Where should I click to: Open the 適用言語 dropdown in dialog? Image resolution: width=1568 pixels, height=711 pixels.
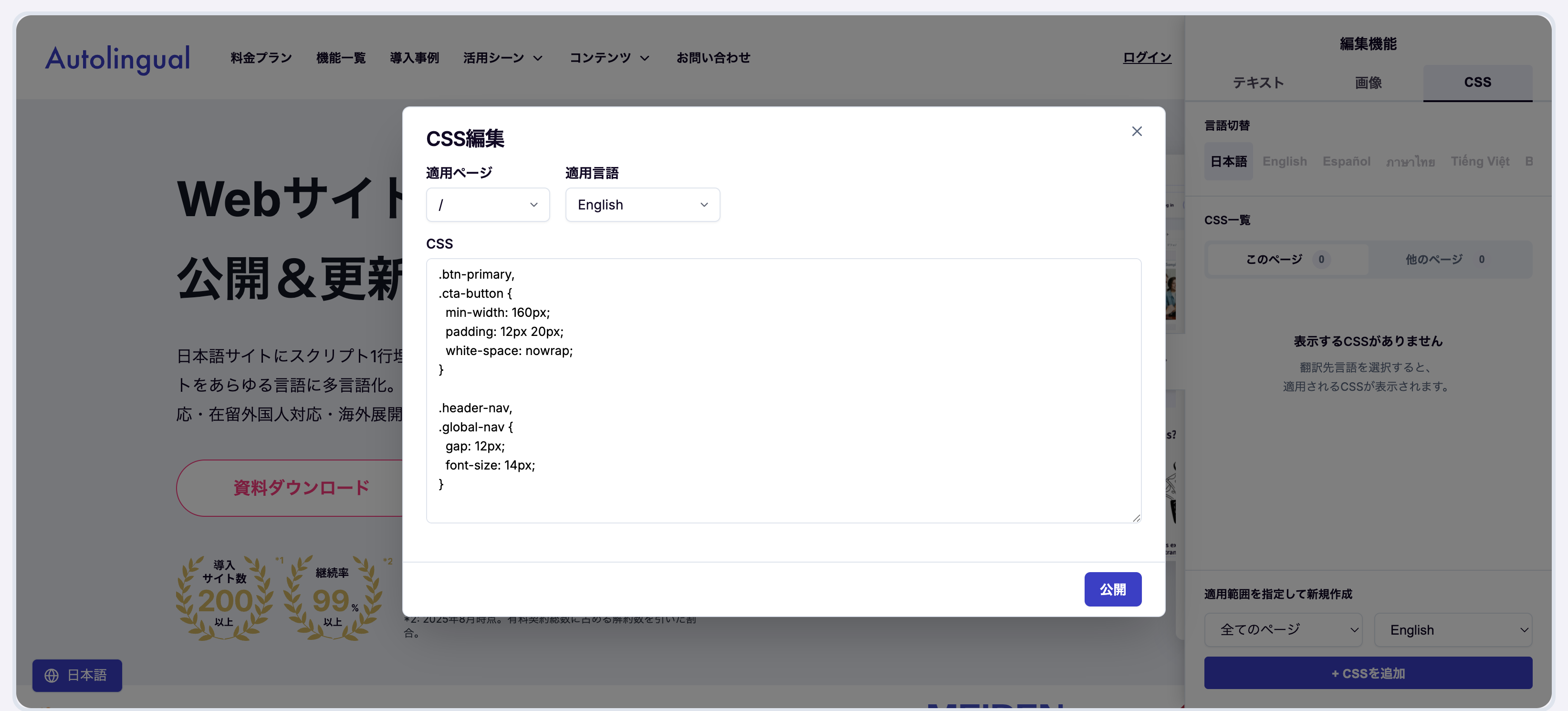642,205
